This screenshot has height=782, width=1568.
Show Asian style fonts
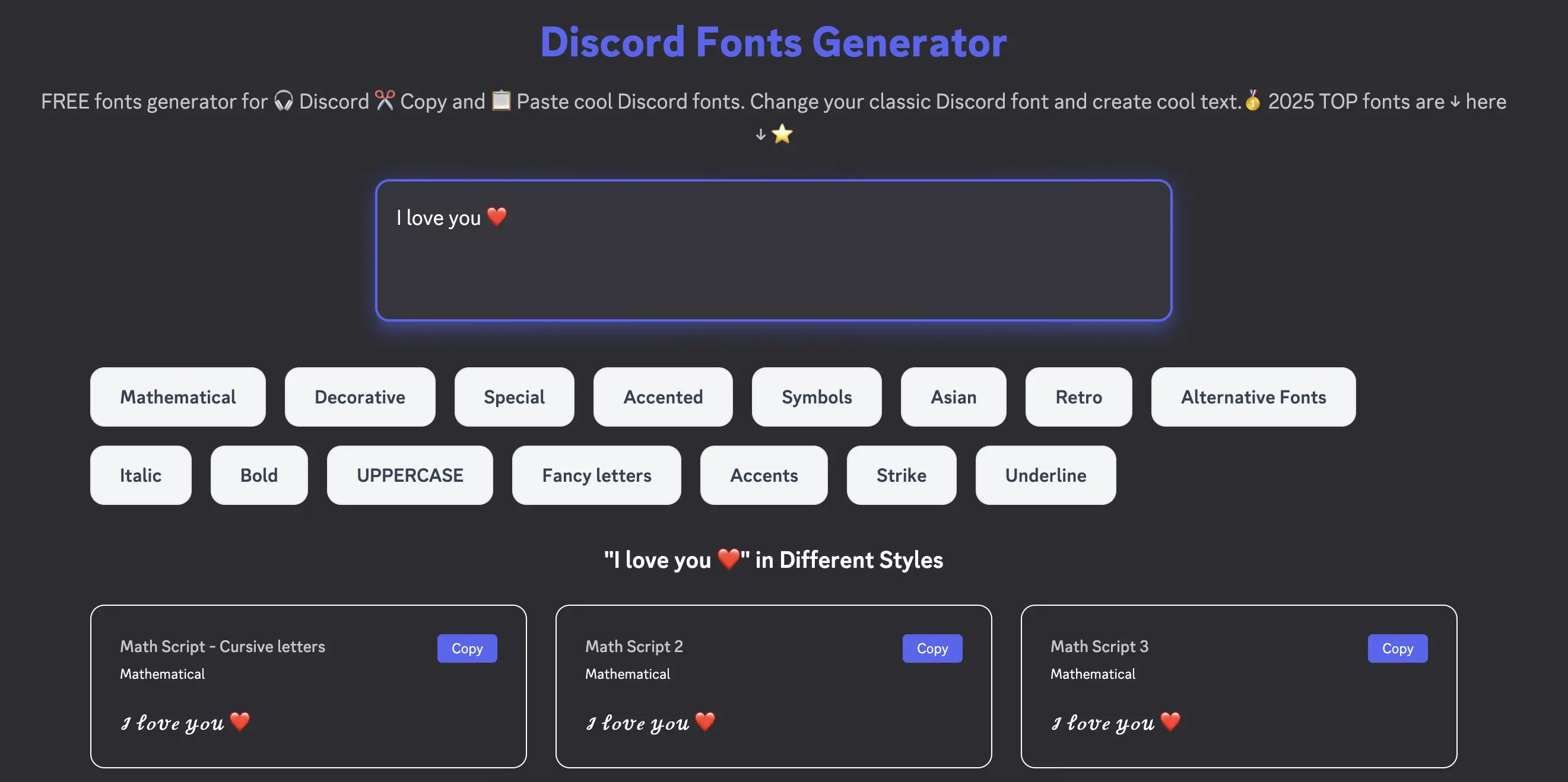(x=953, y=397)
